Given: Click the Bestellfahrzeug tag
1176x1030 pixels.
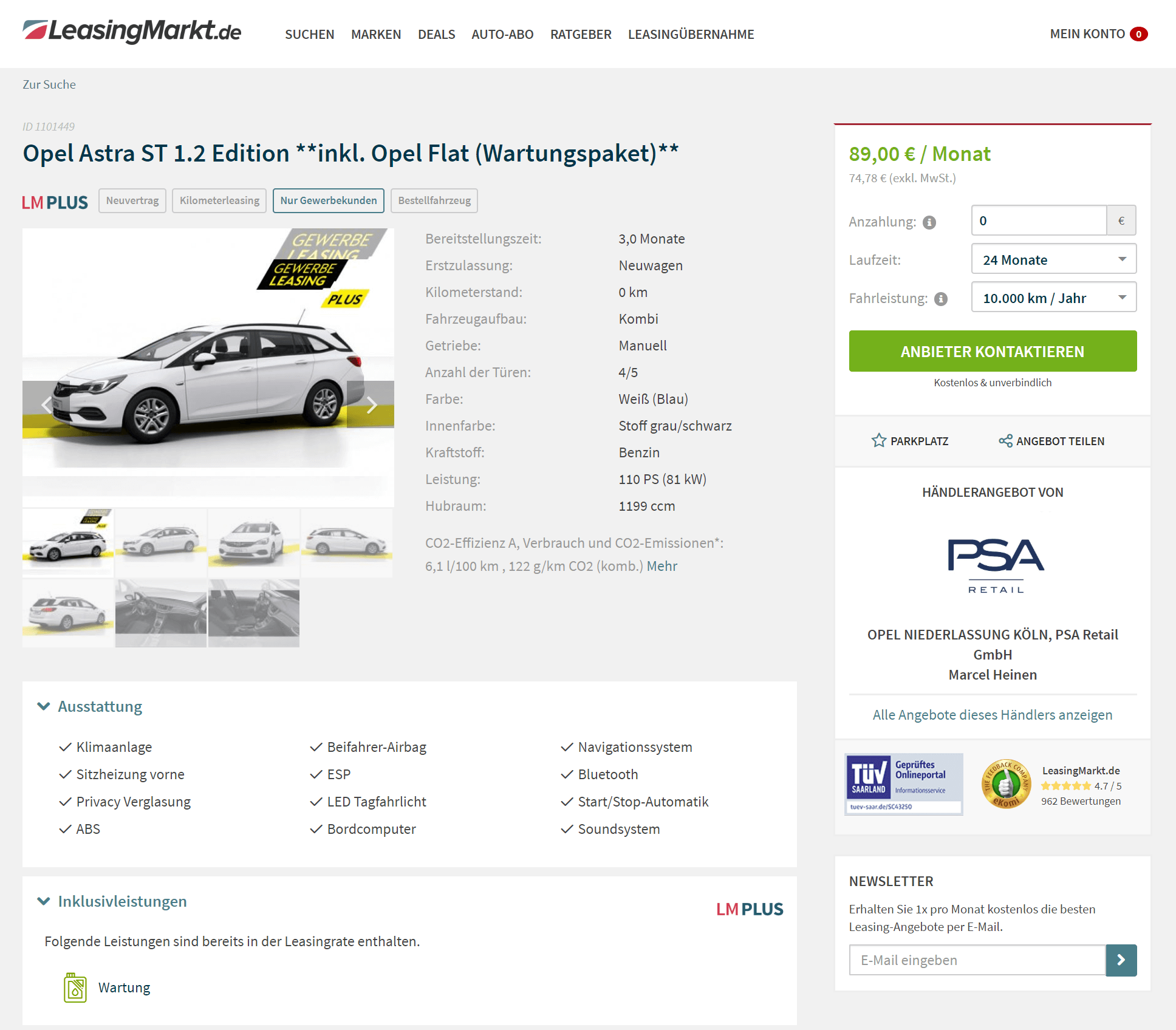Looking at the screenshot, I should [434, 200].
